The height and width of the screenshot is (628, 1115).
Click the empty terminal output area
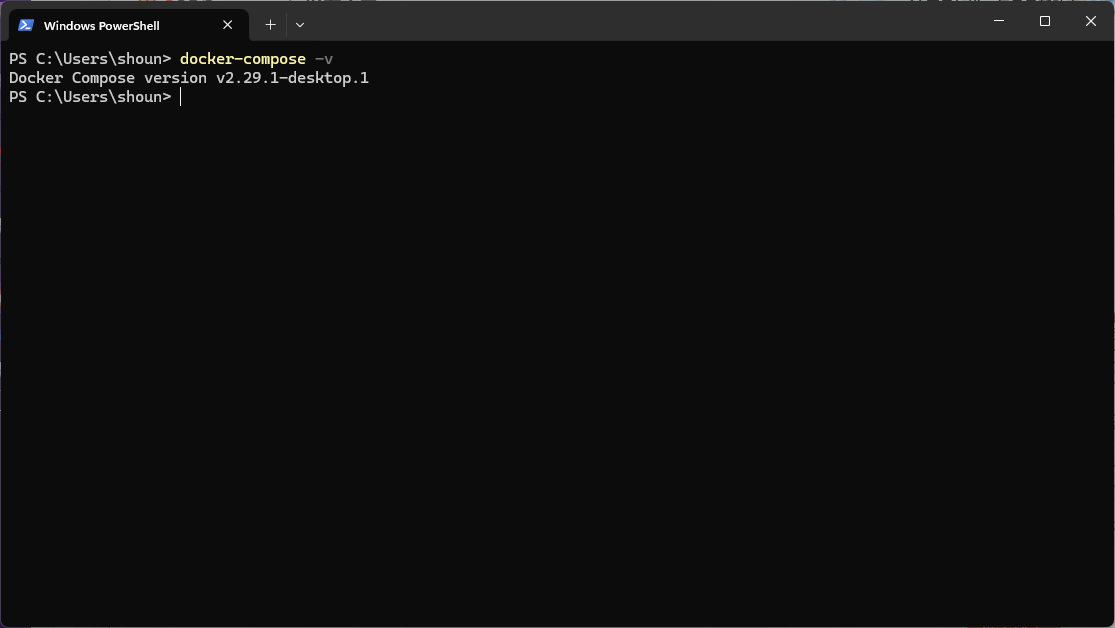pos(550,350)
